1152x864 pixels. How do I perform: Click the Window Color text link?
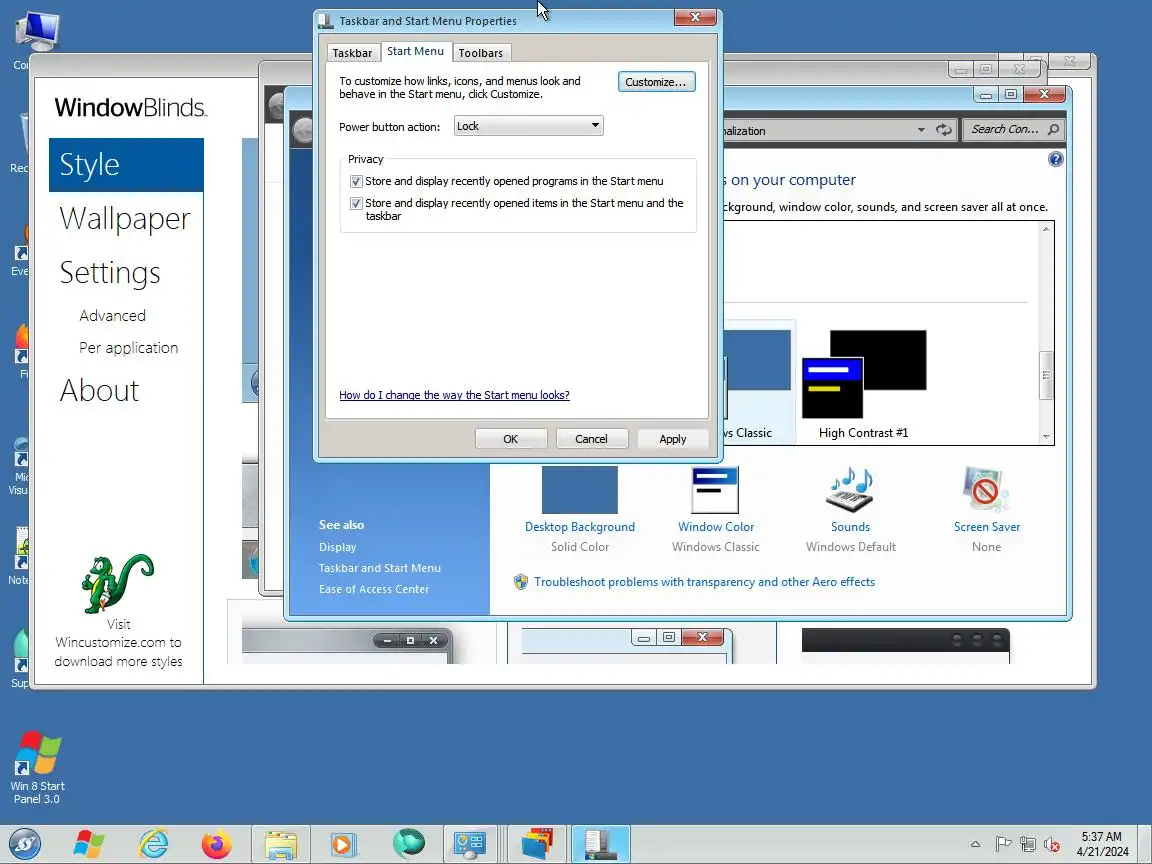point(716,527)
